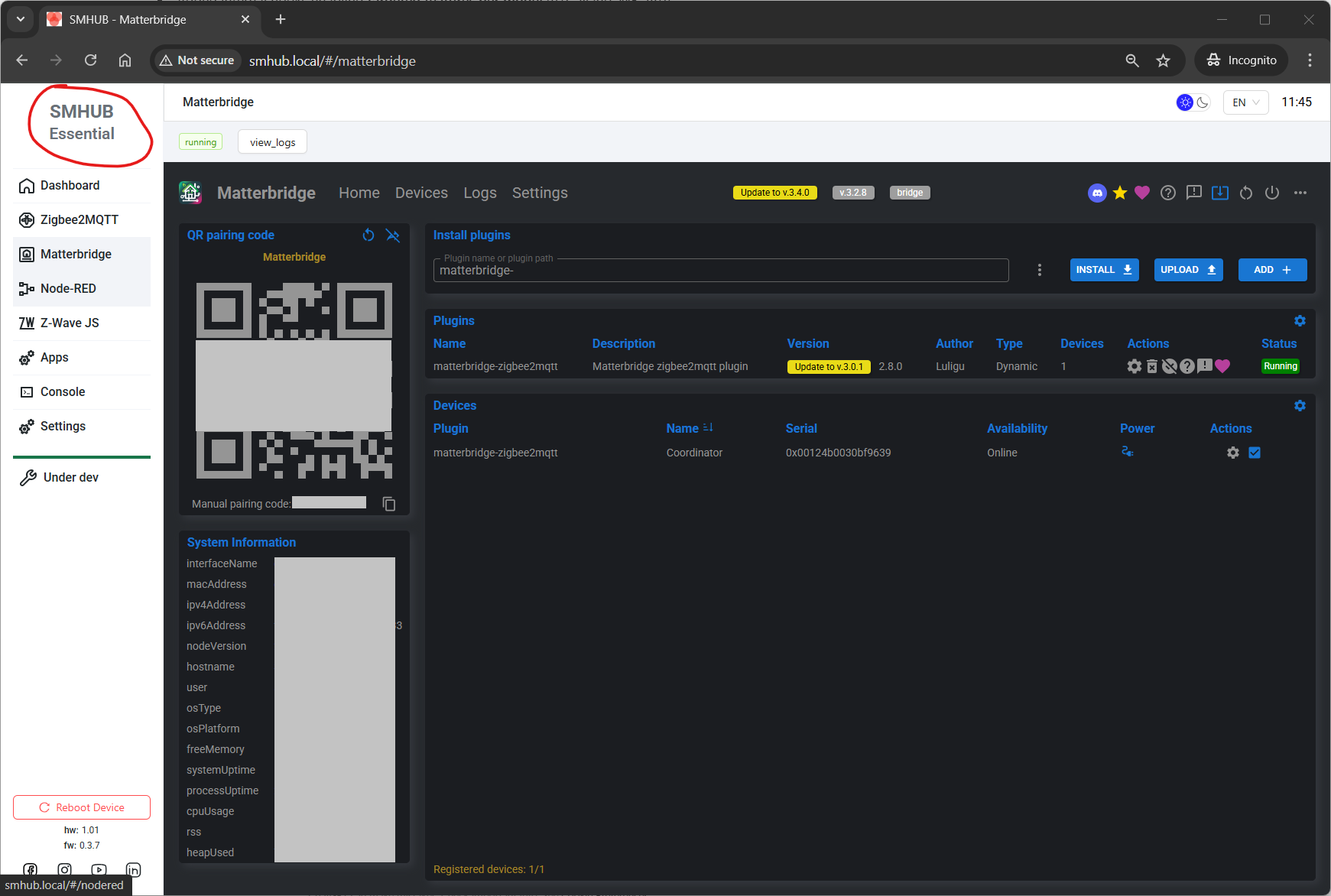Open the Logs tab in Matterbridge
The image size is (1331, 896).
[x=479, y=193]
